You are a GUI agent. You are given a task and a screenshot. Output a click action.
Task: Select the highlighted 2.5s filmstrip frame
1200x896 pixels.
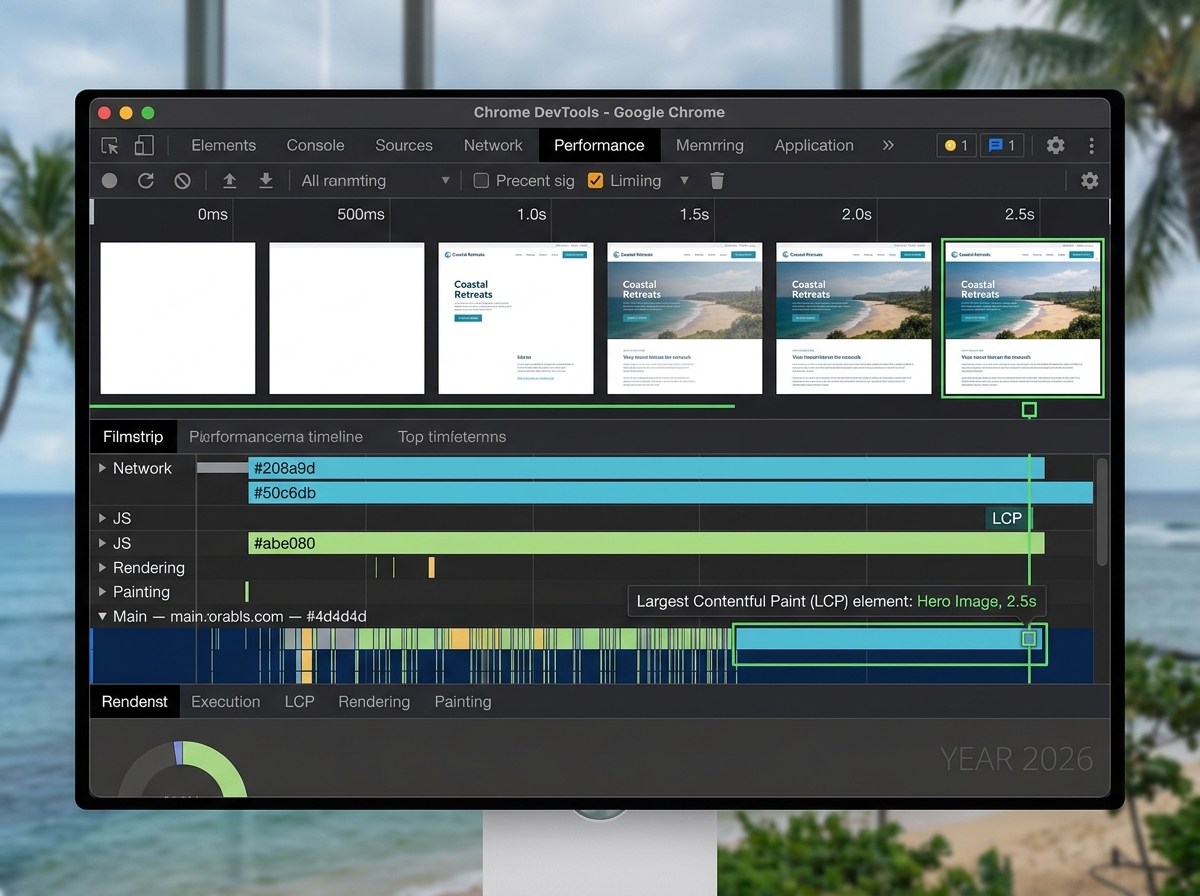(1023, 319)
